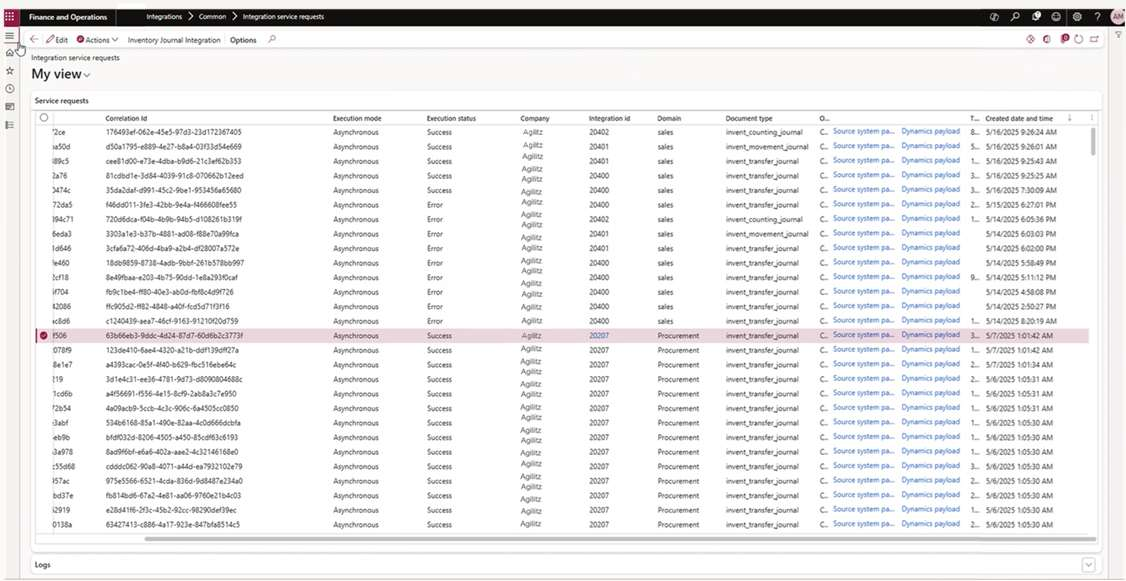Open the app launcher waffle icon
Screen dimensions: 1126x581
point(9,17)
